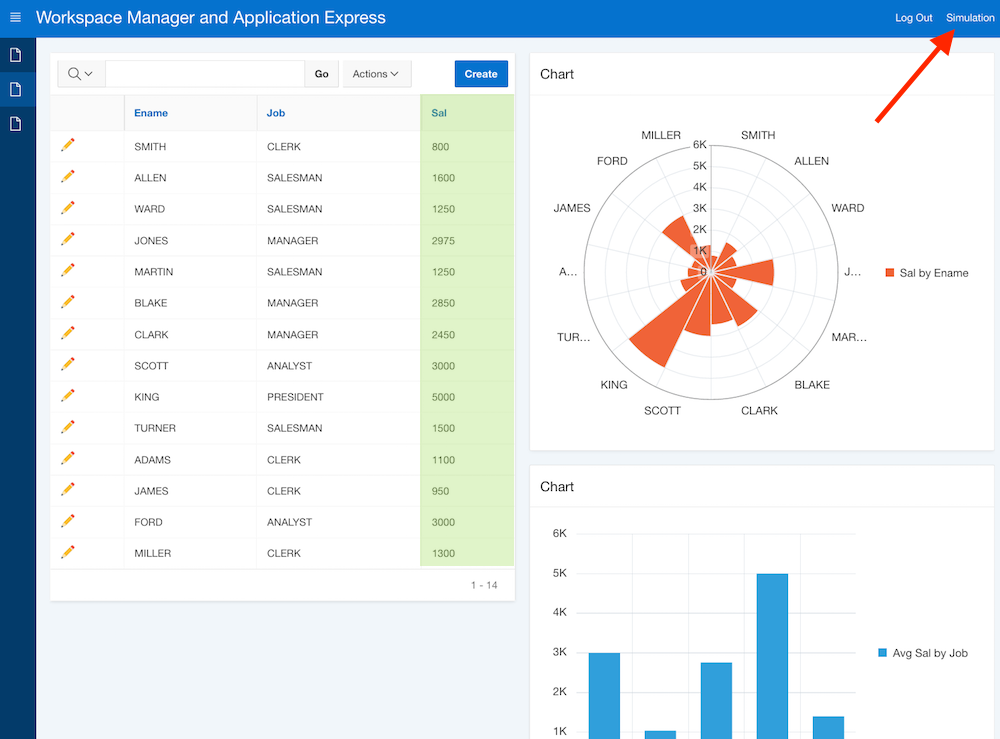This screenshot has width=1000, height=739.
Task: Open the Actions dropdown menu
Action: (x=376, y=73)
